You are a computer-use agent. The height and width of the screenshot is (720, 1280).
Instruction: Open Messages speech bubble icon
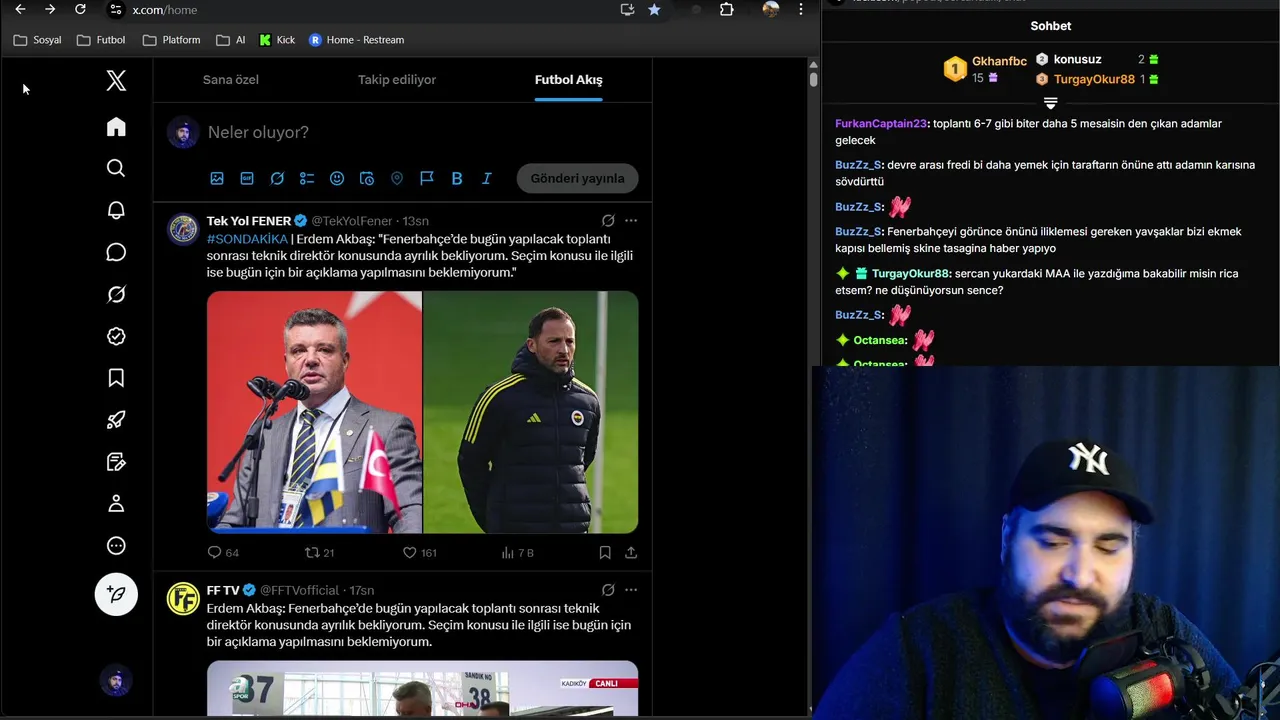116,252
